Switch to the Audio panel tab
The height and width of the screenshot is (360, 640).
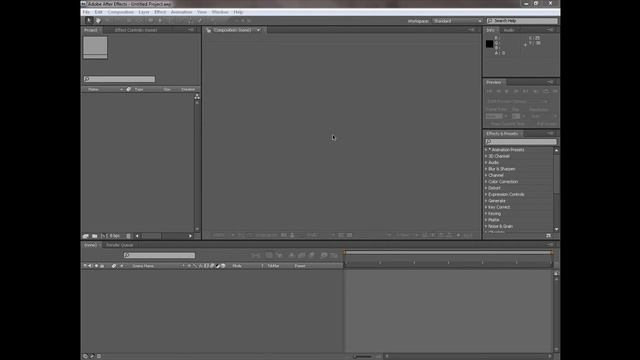tap(509, 30)
